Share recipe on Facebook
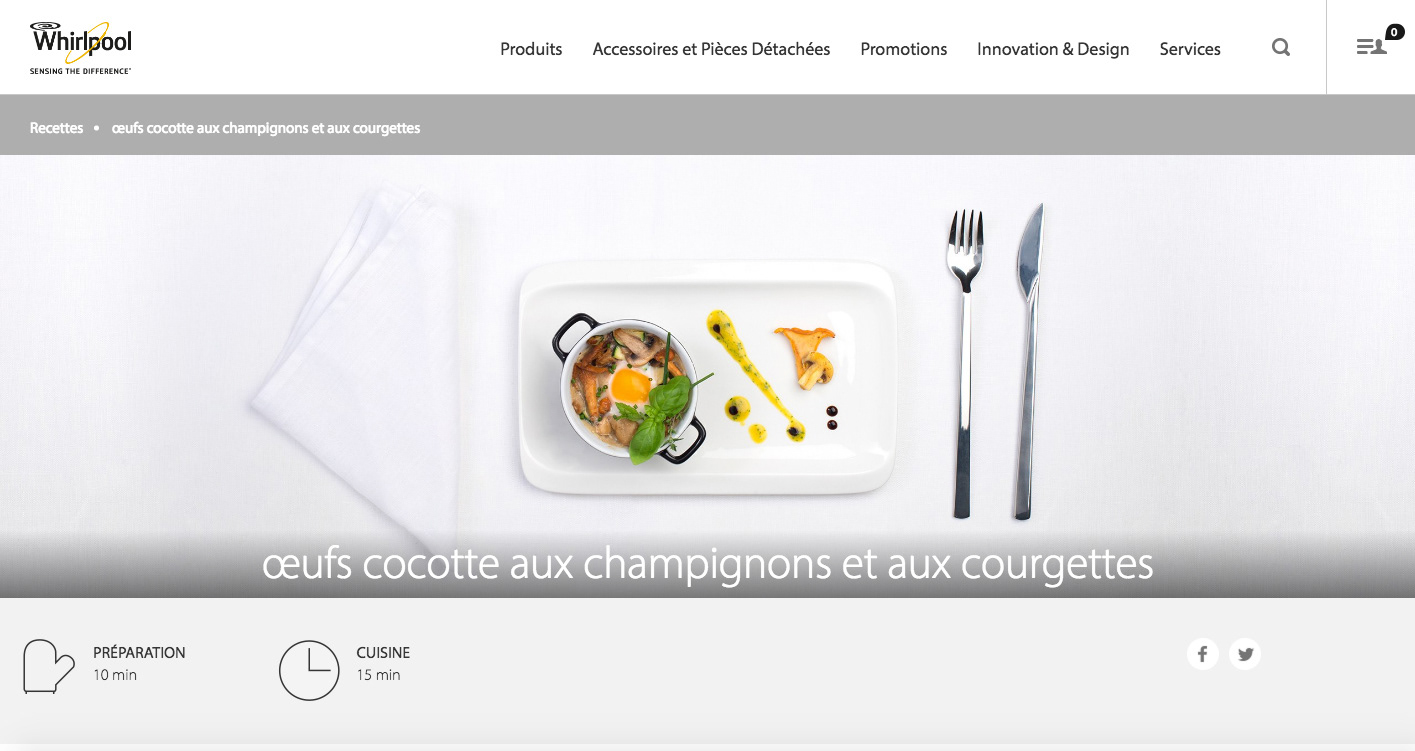The height and width of the screenshot is (751, 1415). 1203,654
